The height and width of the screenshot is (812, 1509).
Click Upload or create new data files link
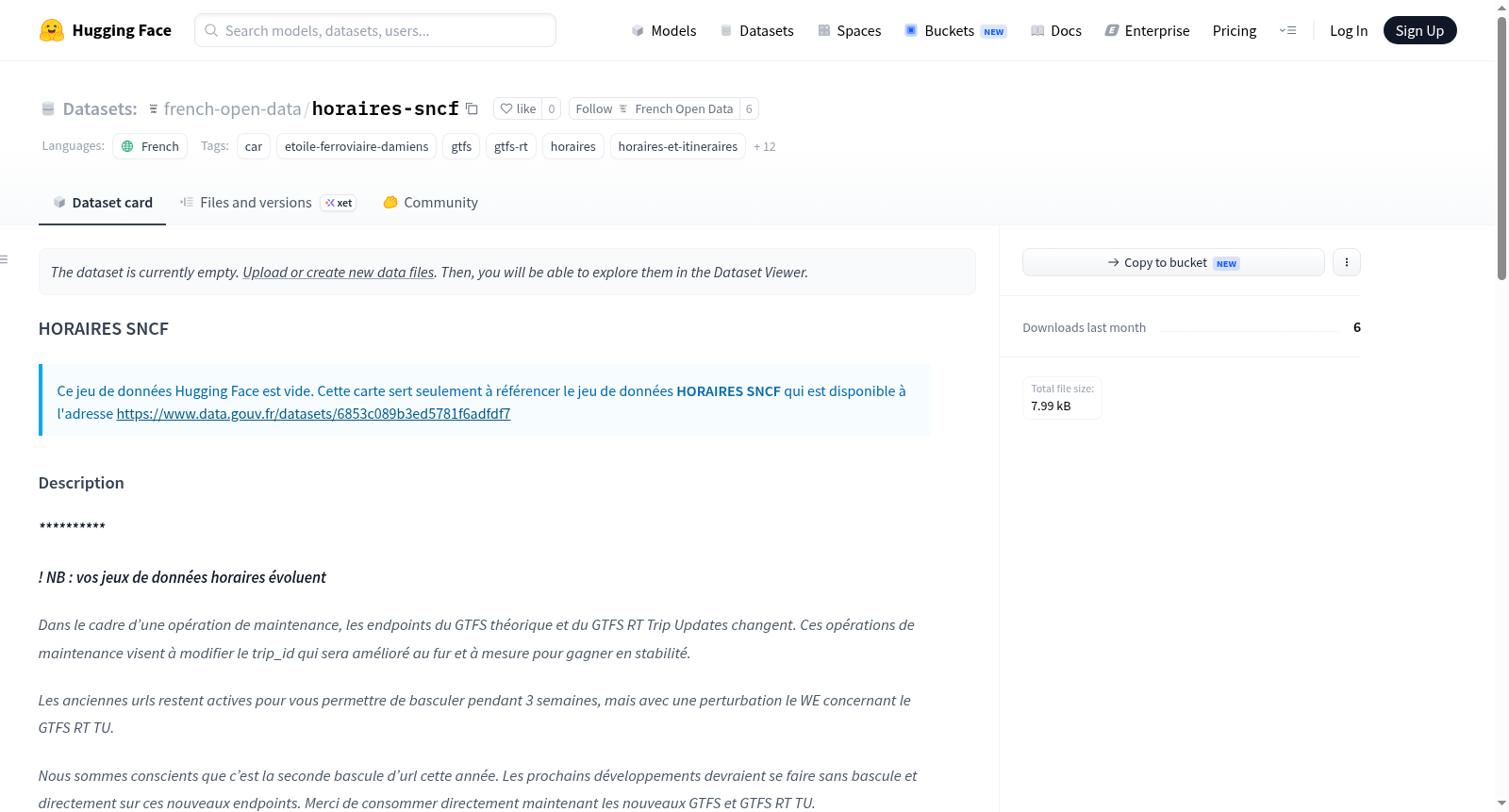click(339, 273)
